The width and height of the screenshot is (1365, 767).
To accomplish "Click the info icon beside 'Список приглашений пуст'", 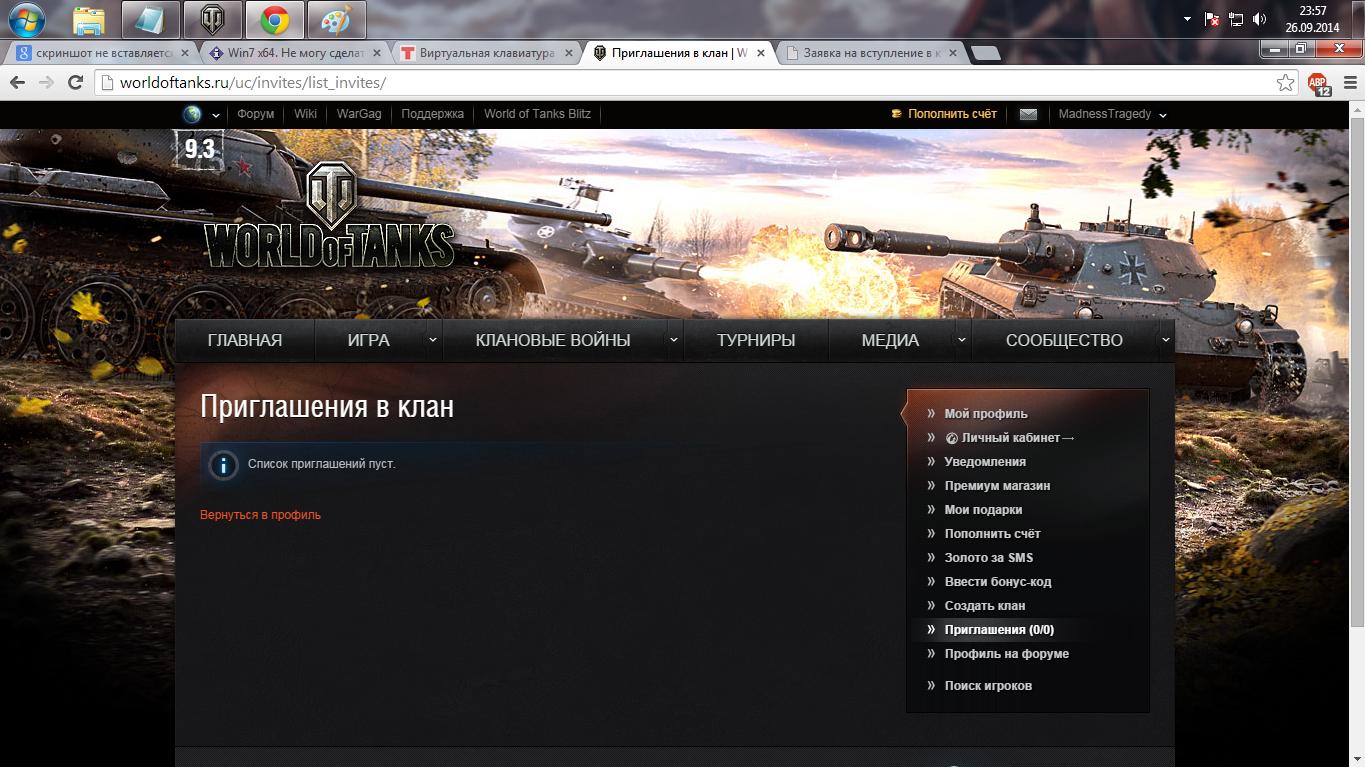I will [223, 465].
